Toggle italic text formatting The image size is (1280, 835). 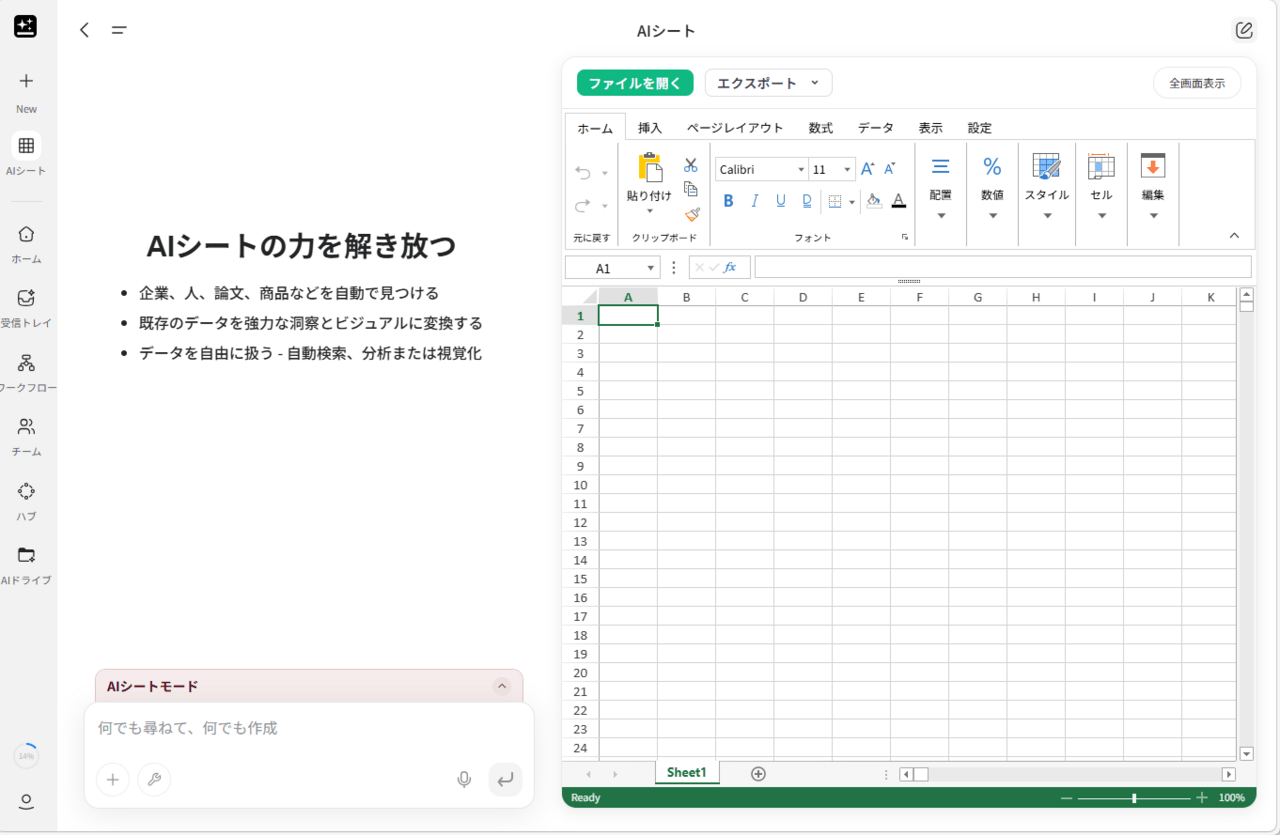click(x=755, y=201)
